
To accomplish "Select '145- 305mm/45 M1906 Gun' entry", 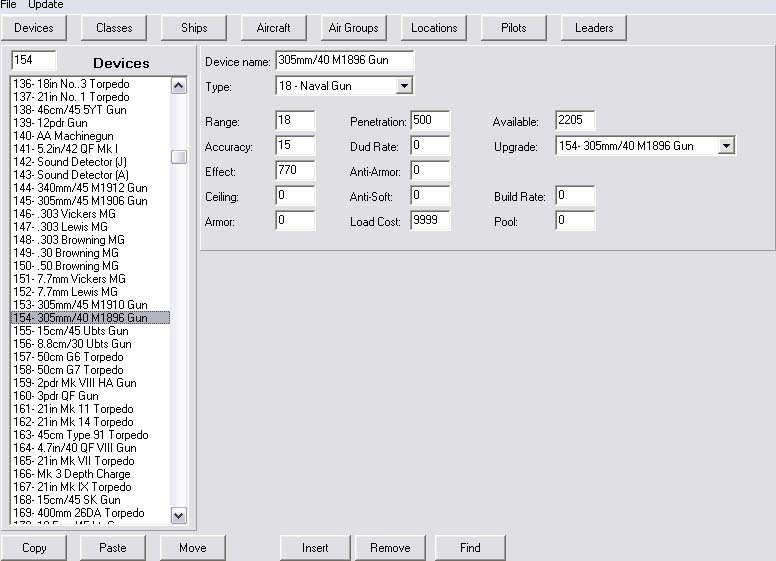I will point(90,201).
